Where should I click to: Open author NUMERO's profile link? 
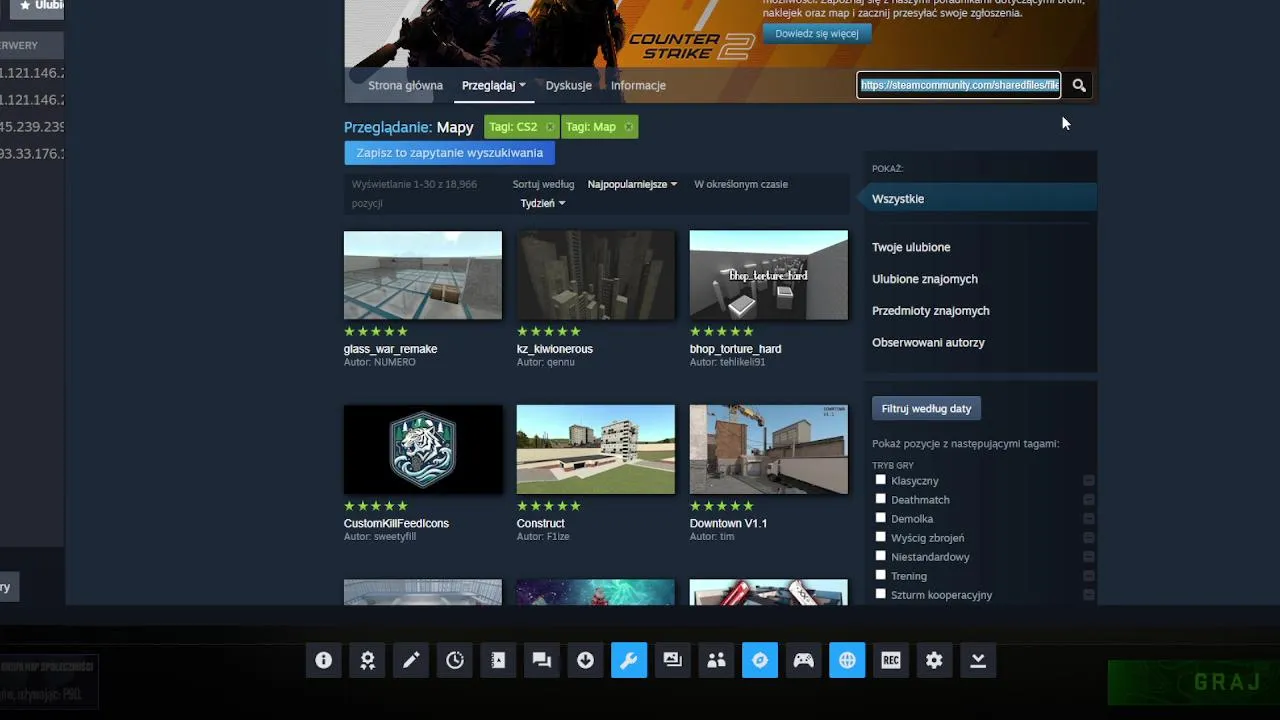[394, 362]
